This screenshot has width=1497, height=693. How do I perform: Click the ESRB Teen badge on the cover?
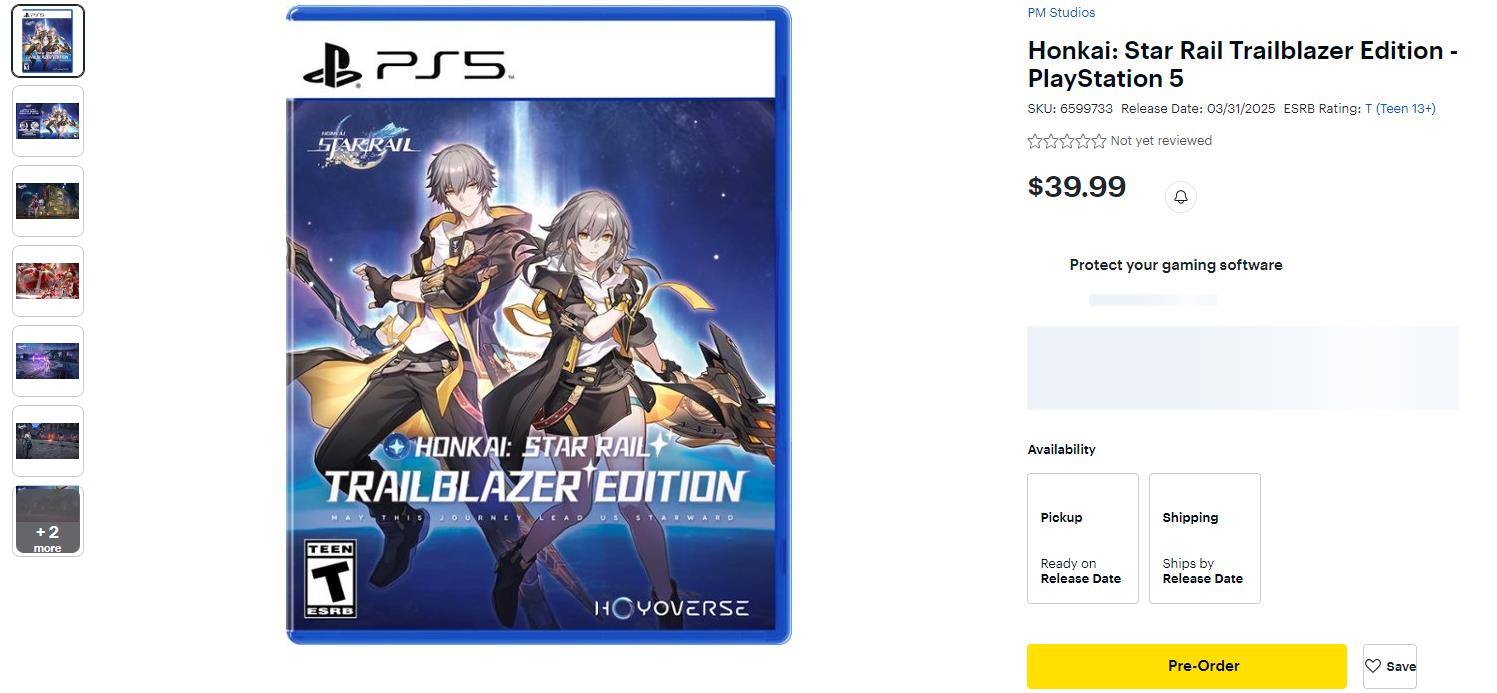pyautogui.click(x=330, y=578)
